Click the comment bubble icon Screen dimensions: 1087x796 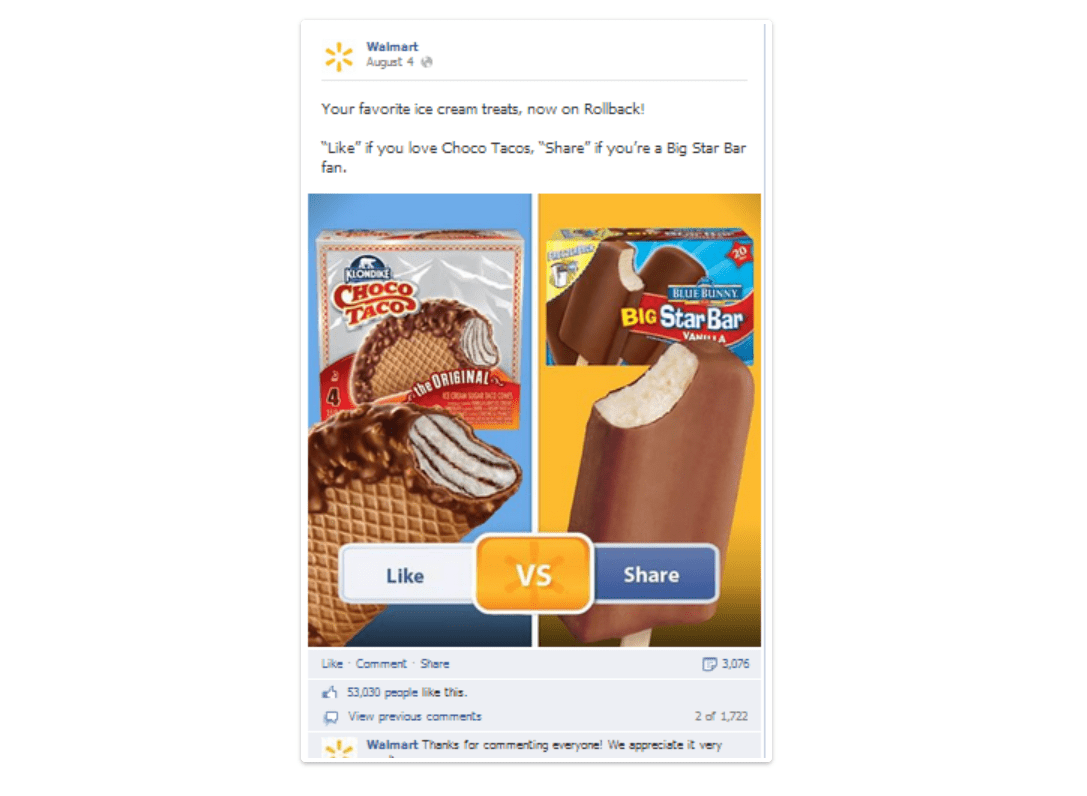click(331, 717)
